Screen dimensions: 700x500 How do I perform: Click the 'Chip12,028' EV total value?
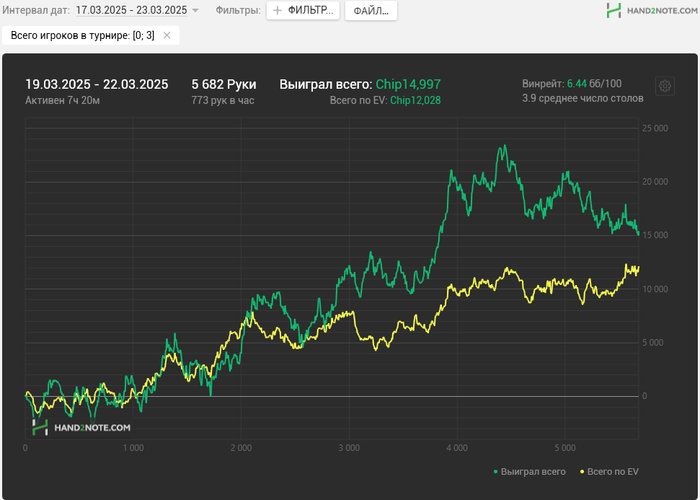point(415,100)
